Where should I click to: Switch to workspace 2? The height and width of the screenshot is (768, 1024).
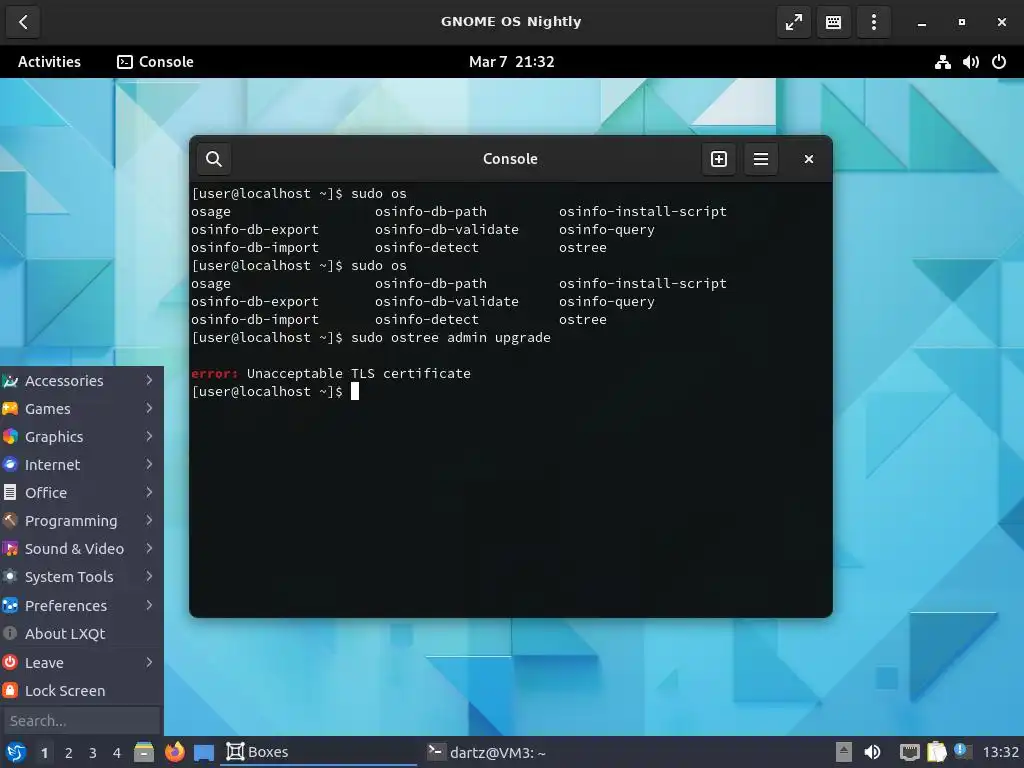(x=69, y=753)
